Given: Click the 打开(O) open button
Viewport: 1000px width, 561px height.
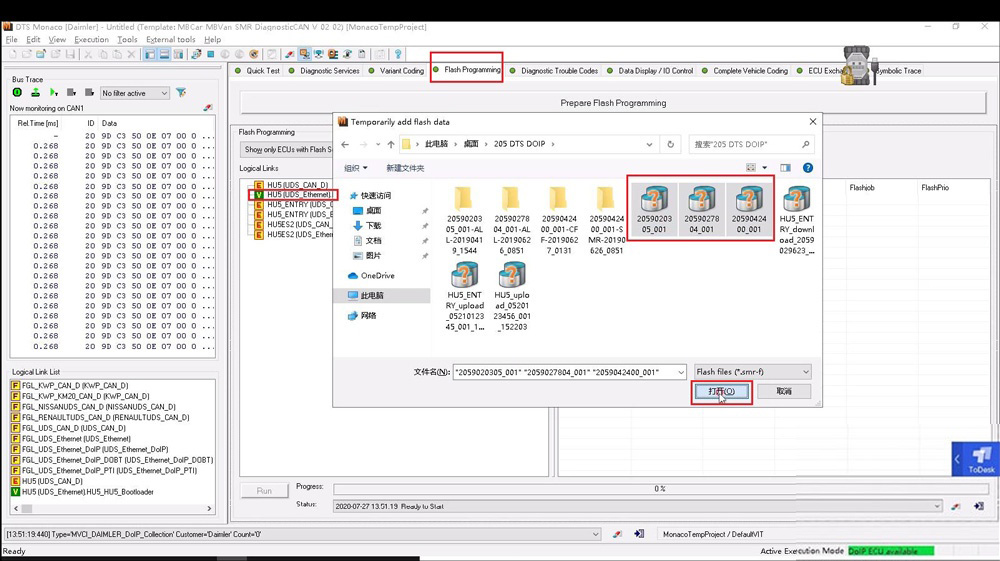Looking at the screenshot, I should click(721, 391).
